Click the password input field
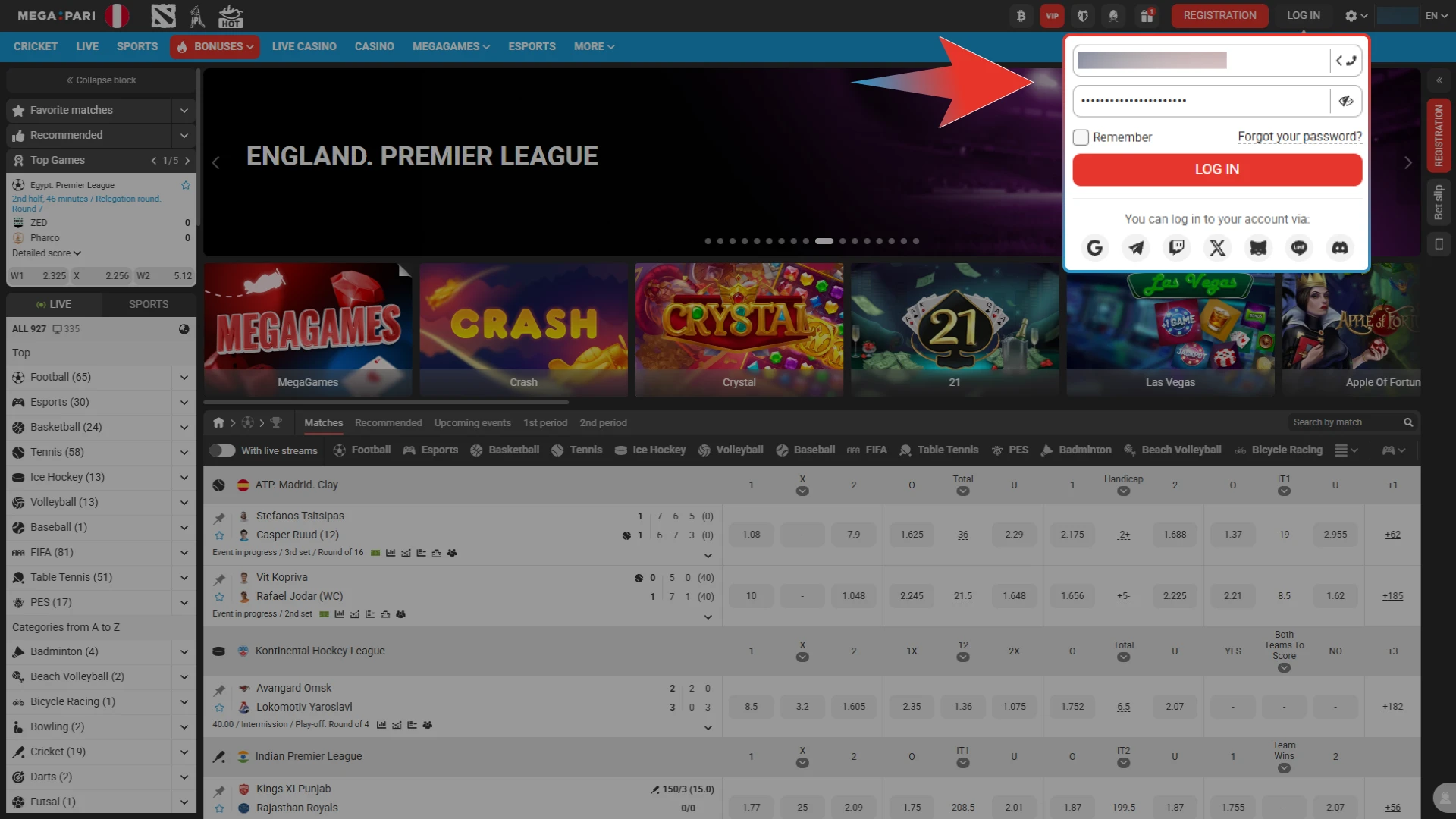The image size is (1456, 819). [1202, 101]
